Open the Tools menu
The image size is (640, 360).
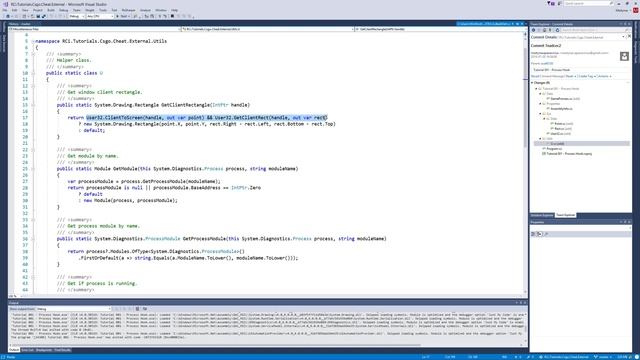(x=103, y=10)
